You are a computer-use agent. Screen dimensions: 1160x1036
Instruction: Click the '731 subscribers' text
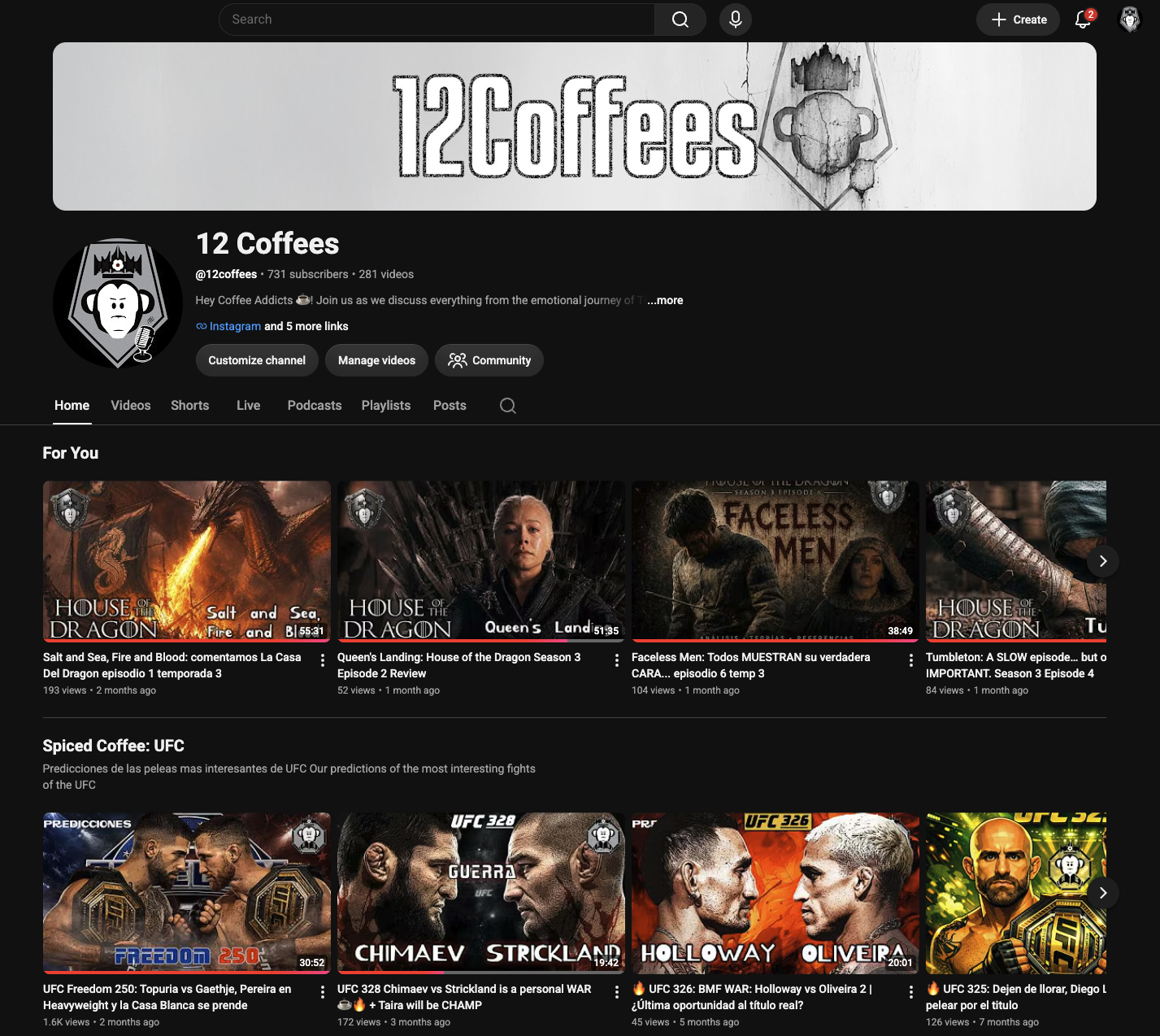(x=308, y=274)
